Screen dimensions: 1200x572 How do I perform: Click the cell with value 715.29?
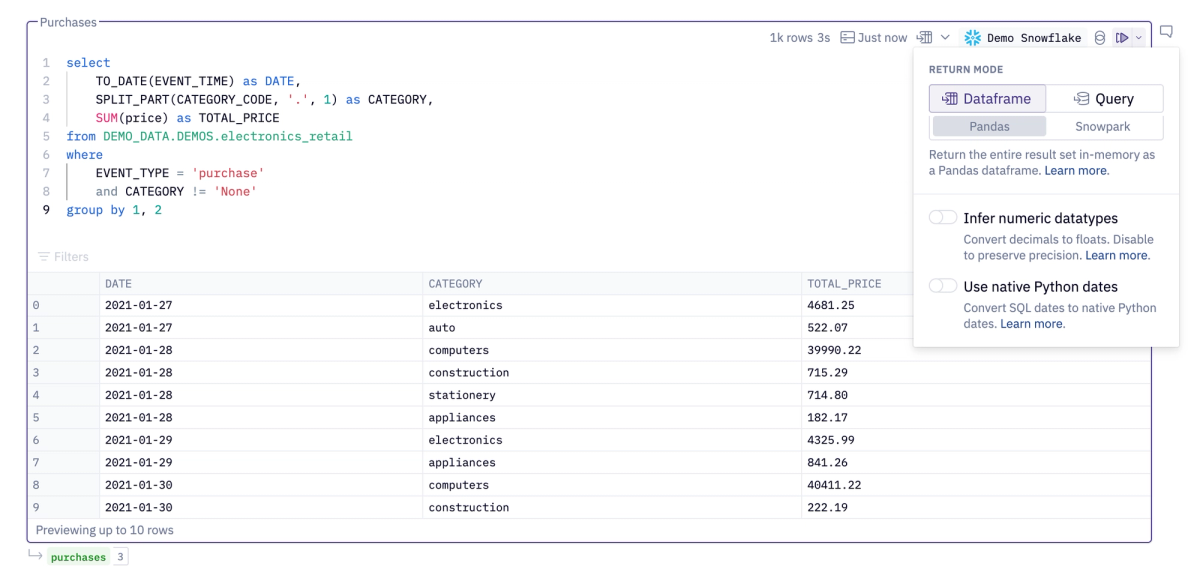coord(975,373)
